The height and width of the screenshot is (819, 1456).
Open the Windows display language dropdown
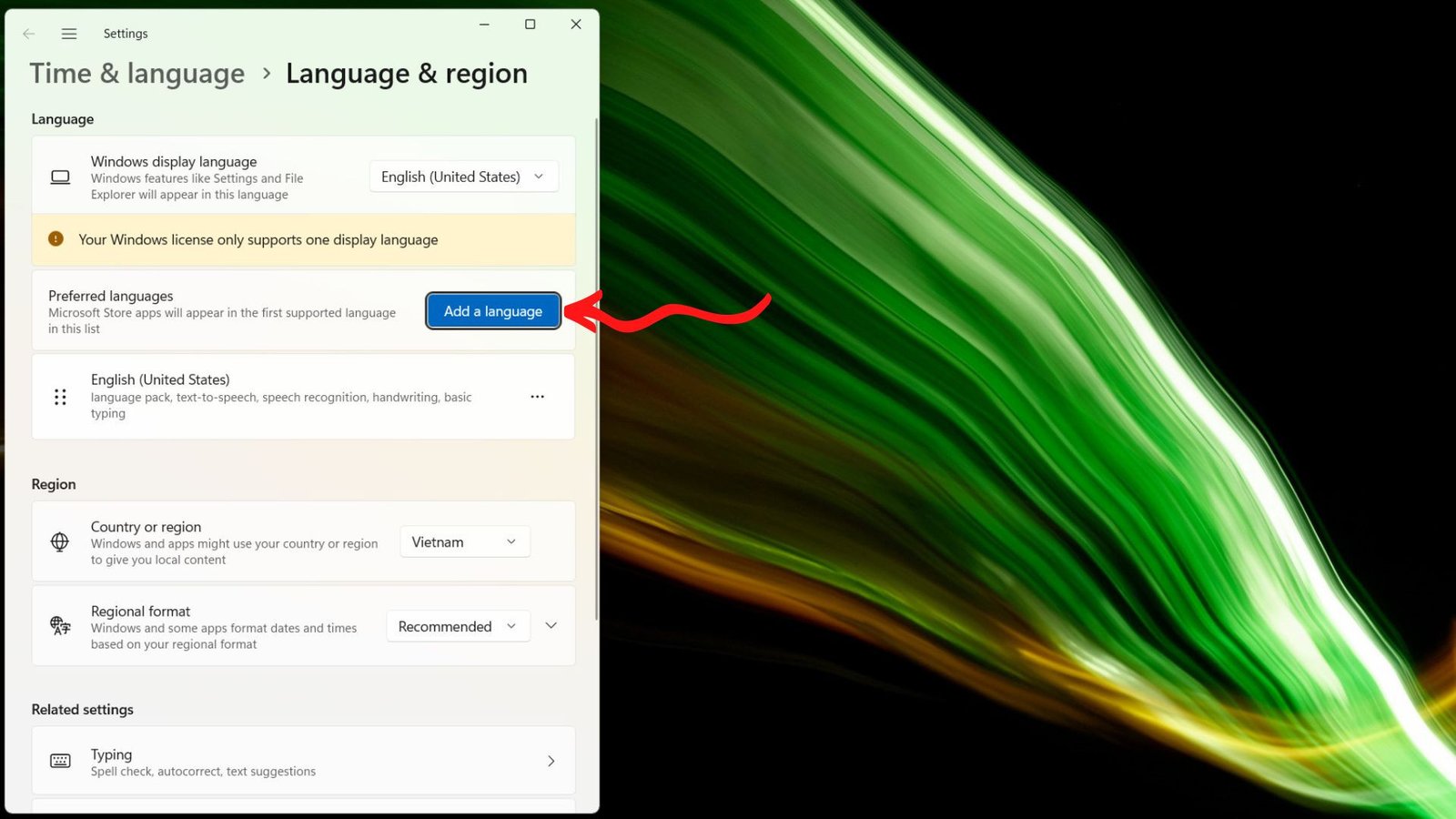463,177
